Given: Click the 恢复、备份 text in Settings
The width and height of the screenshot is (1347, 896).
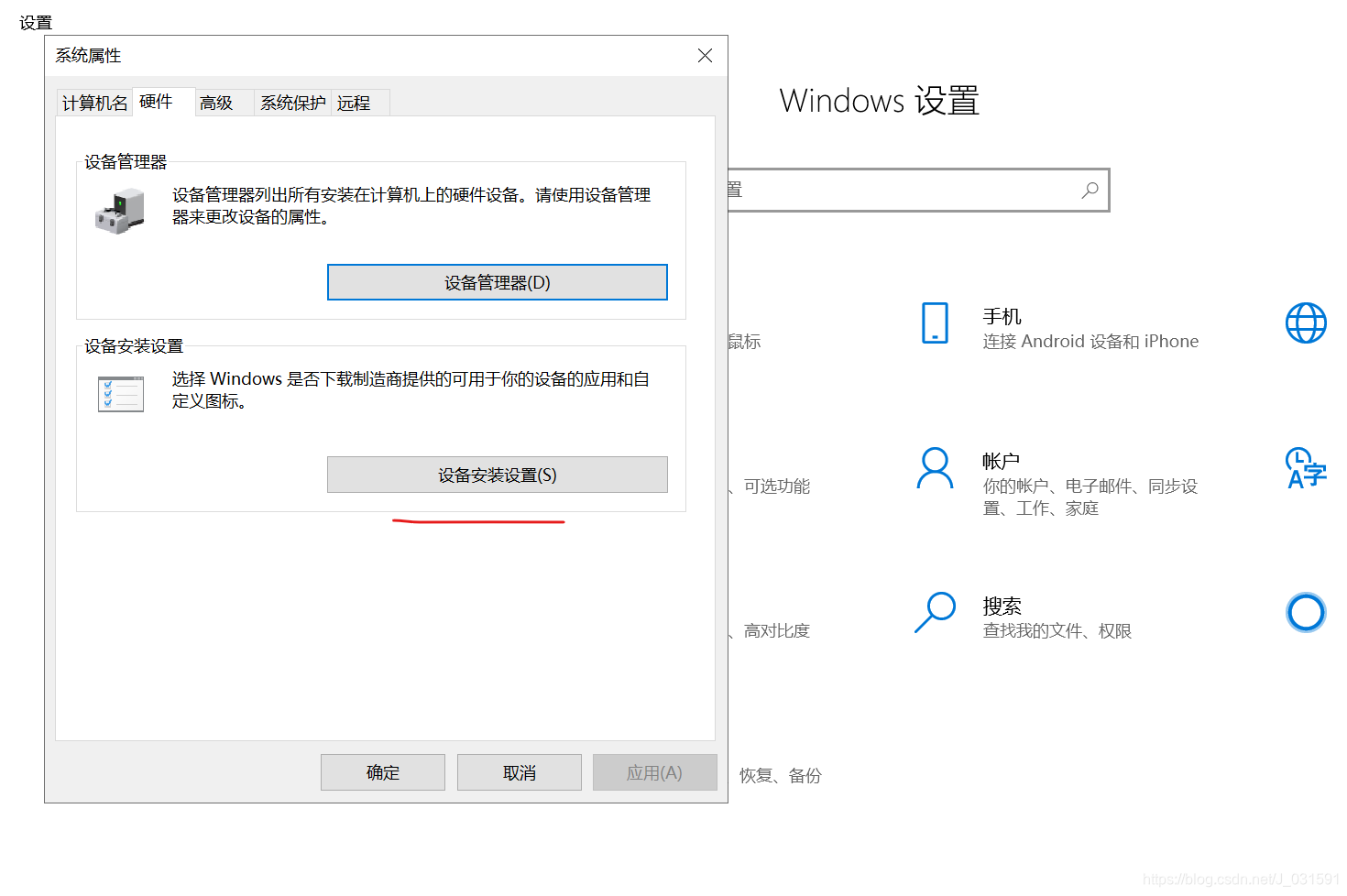Looking at the screenshot, I should click(781, 775).
